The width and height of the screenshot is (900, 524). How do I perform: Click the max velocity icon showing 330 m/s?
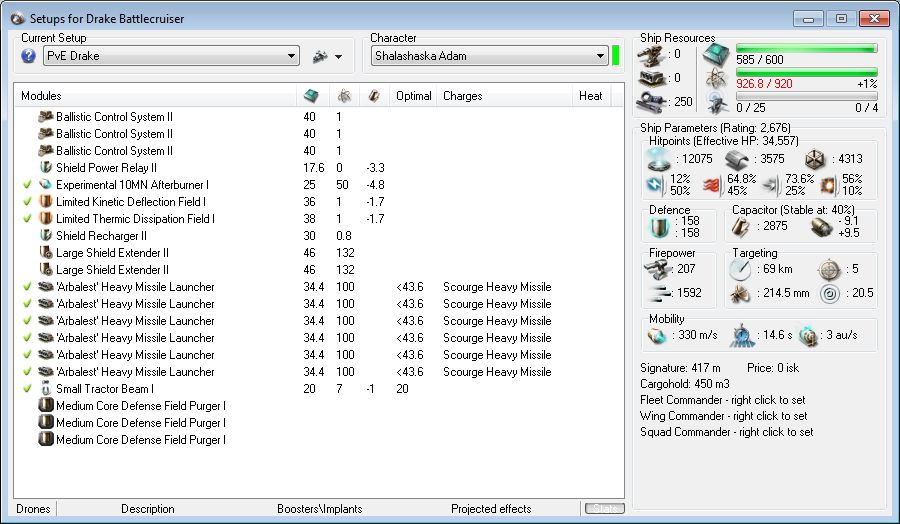[x=657, y=335]
